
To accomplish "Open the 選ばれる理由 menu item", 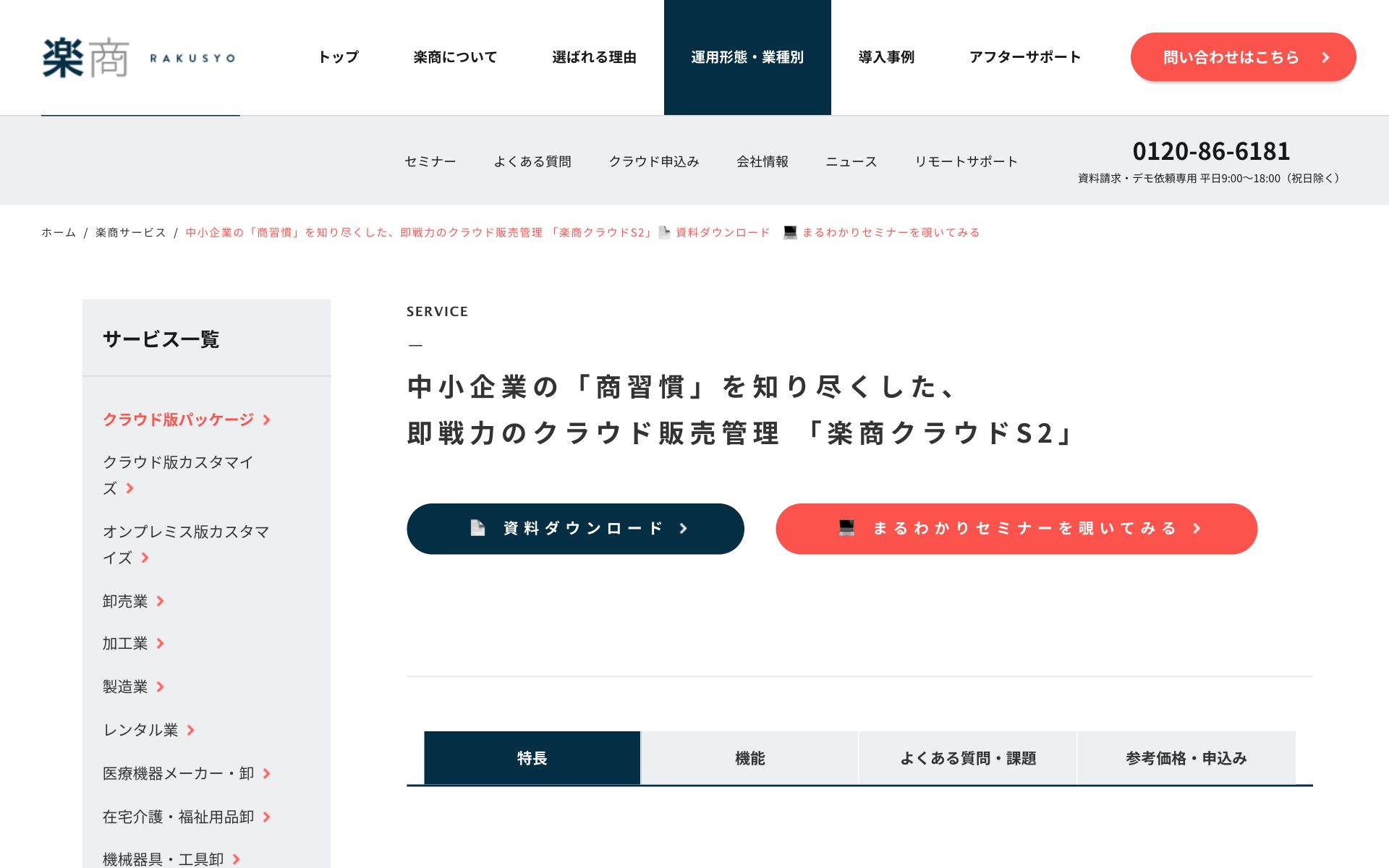I will pyautogui.click(x=594, y=57).
